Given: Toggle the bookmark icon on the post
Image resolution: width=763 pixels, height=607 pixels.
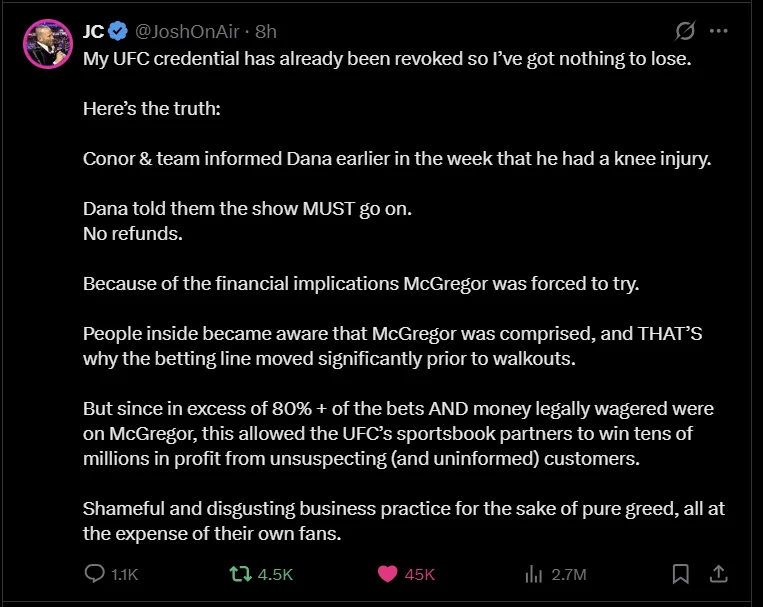Looking at the screenshot, I should (681, 574).
